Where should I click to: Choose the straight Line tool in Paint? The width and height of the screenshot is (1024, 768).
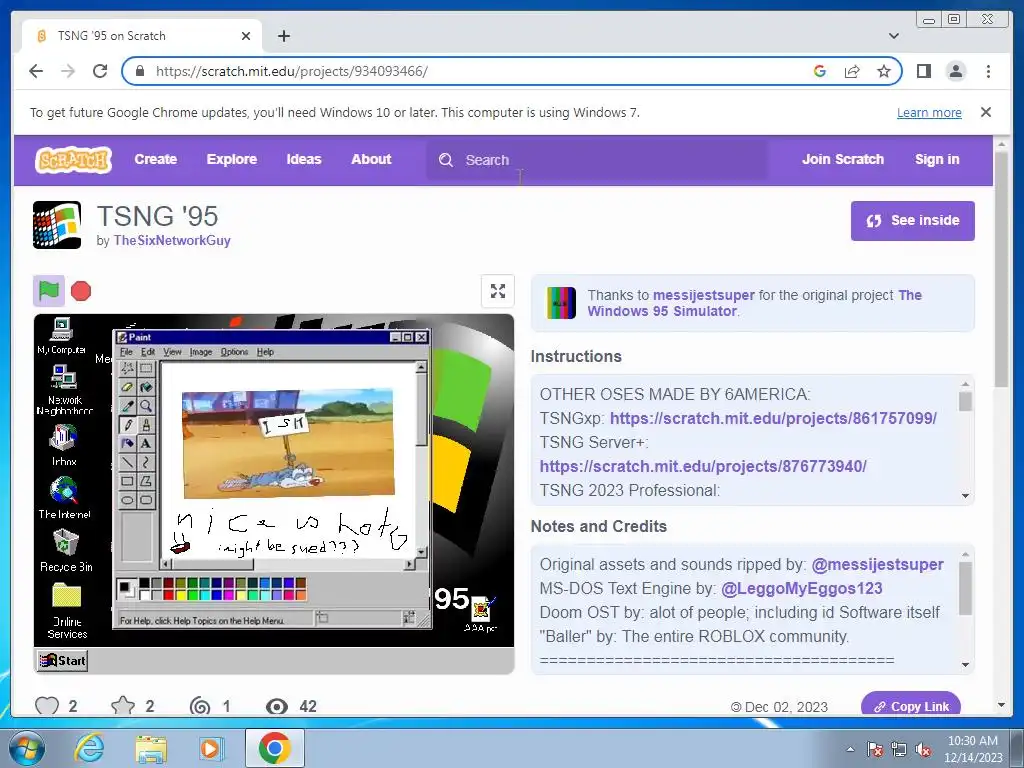pos(127,463)
